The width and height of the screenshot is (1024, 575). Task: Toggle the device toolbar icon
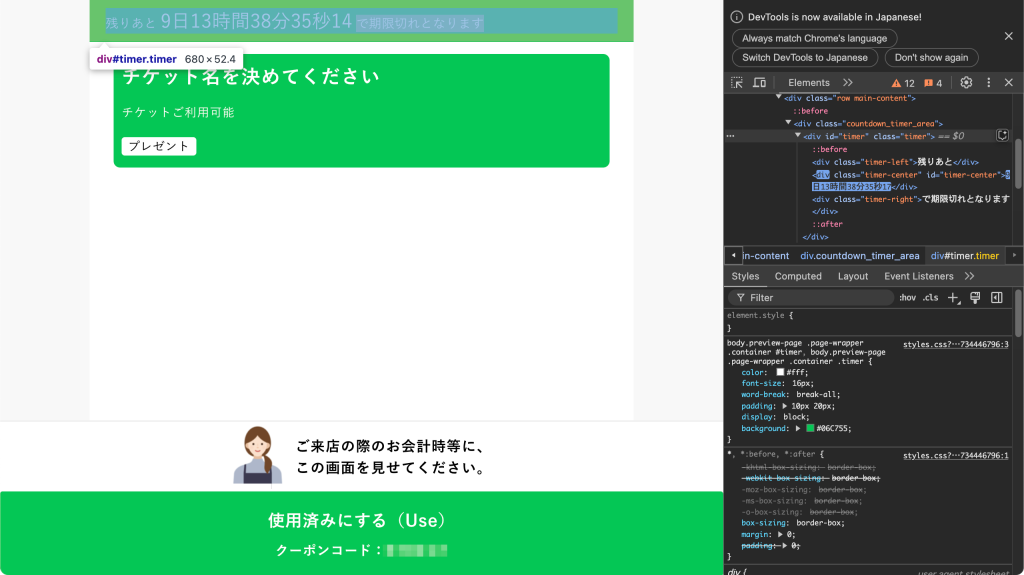pos(759,83)
